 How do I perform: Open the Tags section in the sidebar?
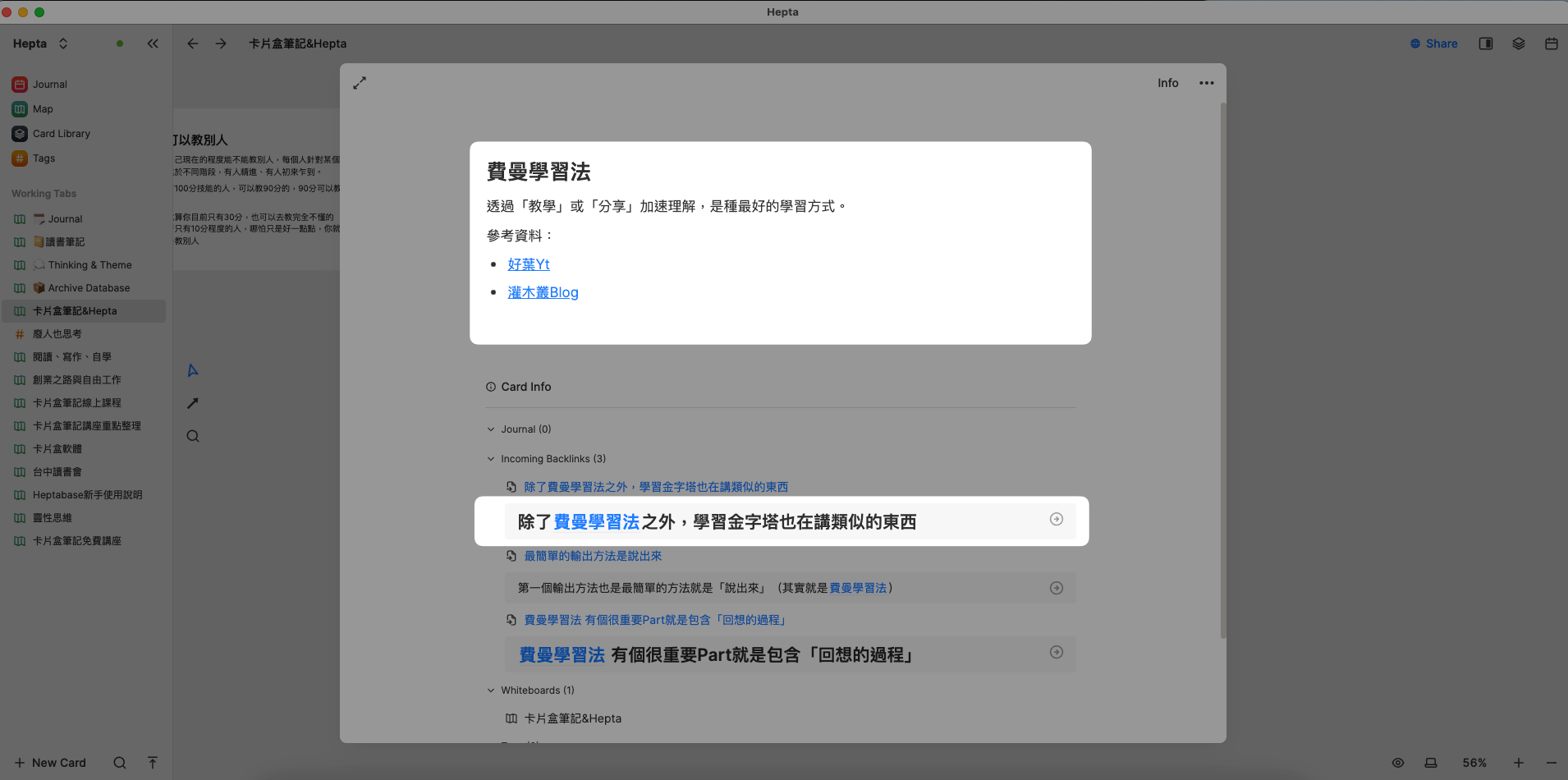click(x=44, y=158)
